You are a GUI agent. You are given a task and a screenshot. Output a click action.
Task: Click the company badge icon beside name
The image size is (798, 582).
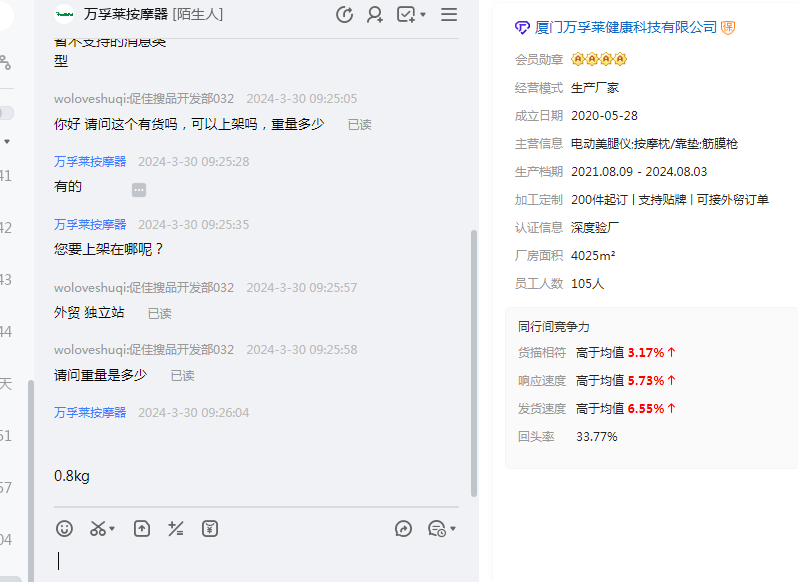coord(728,27)
